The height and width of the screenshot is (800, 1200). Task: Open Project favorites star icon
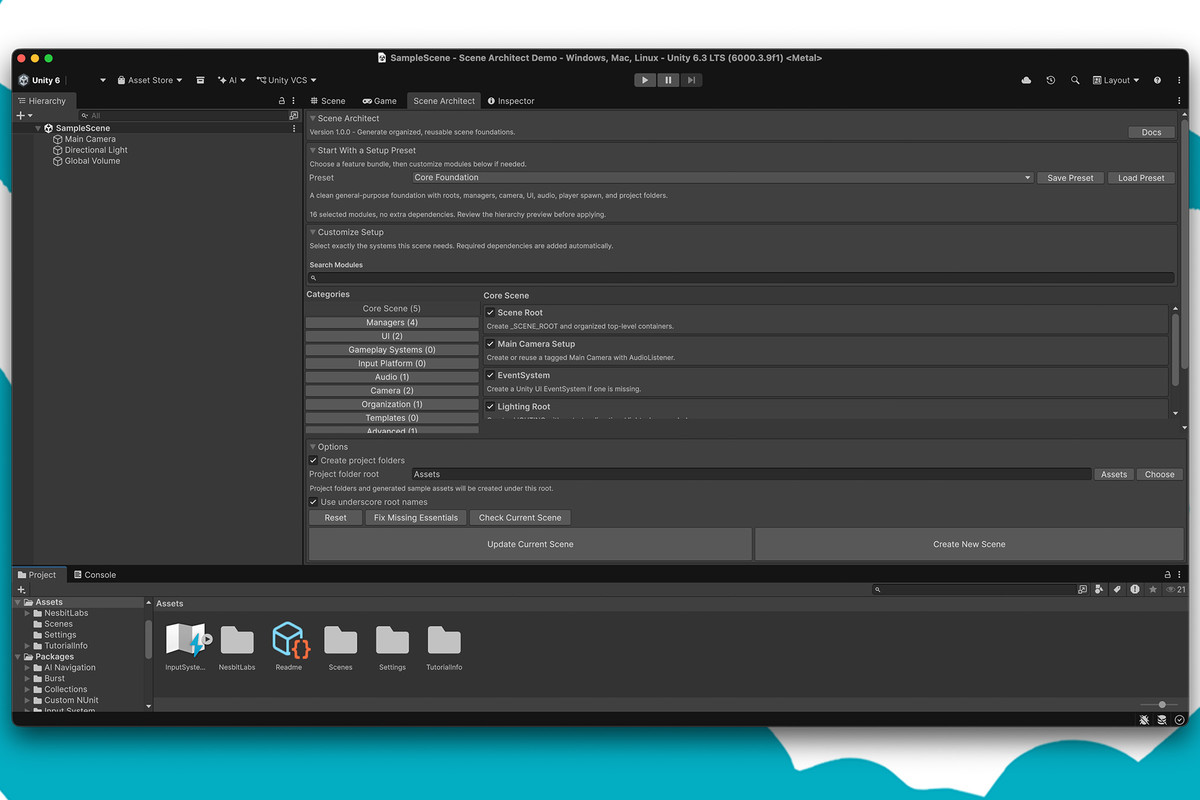pos(1153,590)
